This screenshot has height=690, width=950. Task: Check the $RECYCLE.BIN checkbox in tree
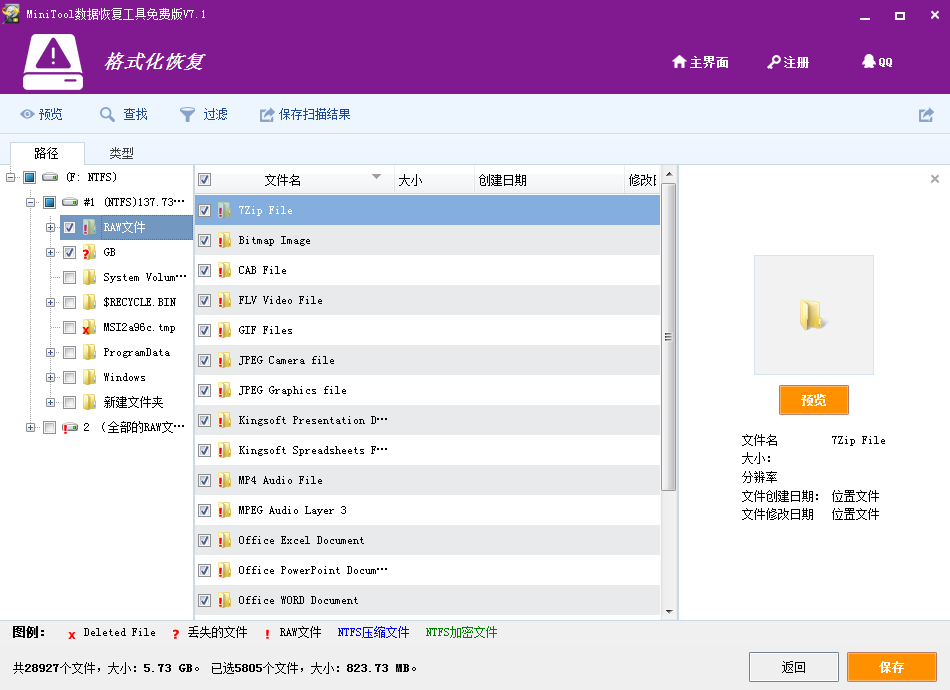[70, 302]
